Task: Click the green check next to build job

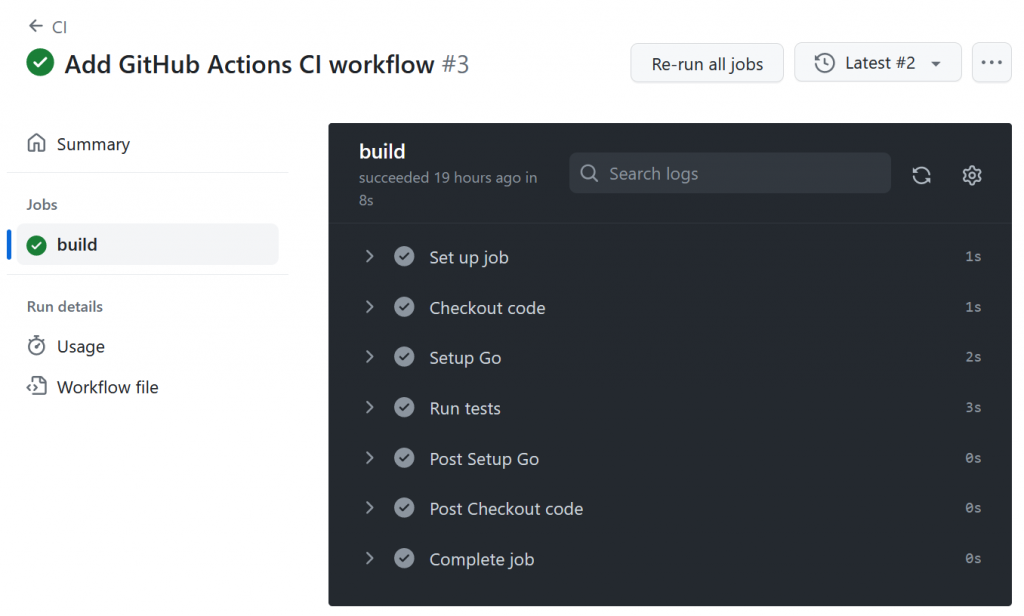Action: coord(37,245)
